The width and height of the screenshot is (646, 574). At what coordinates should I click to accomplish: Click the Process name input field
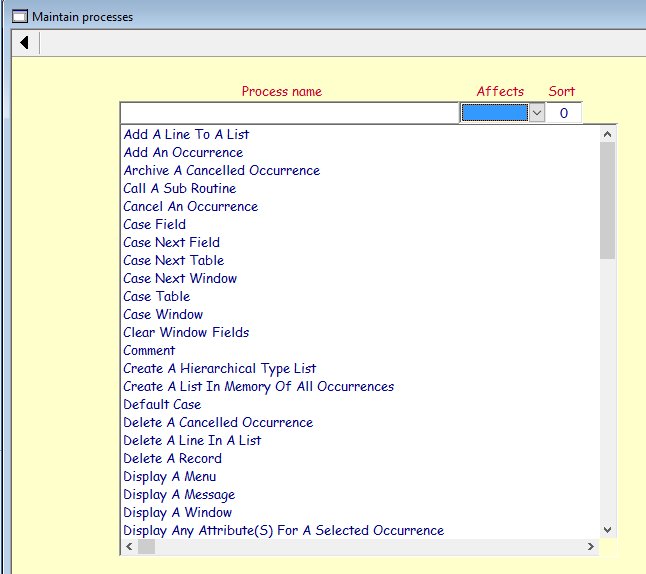pyautogui.click(x=289, y=113)
